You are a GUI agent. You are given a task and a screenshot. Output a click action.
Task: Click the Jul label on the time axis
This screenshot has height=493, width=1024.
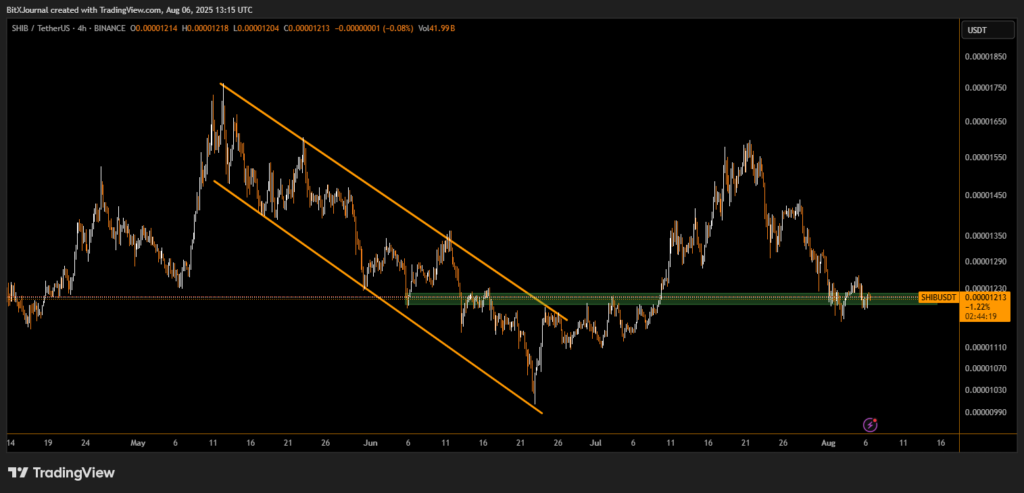597,441
